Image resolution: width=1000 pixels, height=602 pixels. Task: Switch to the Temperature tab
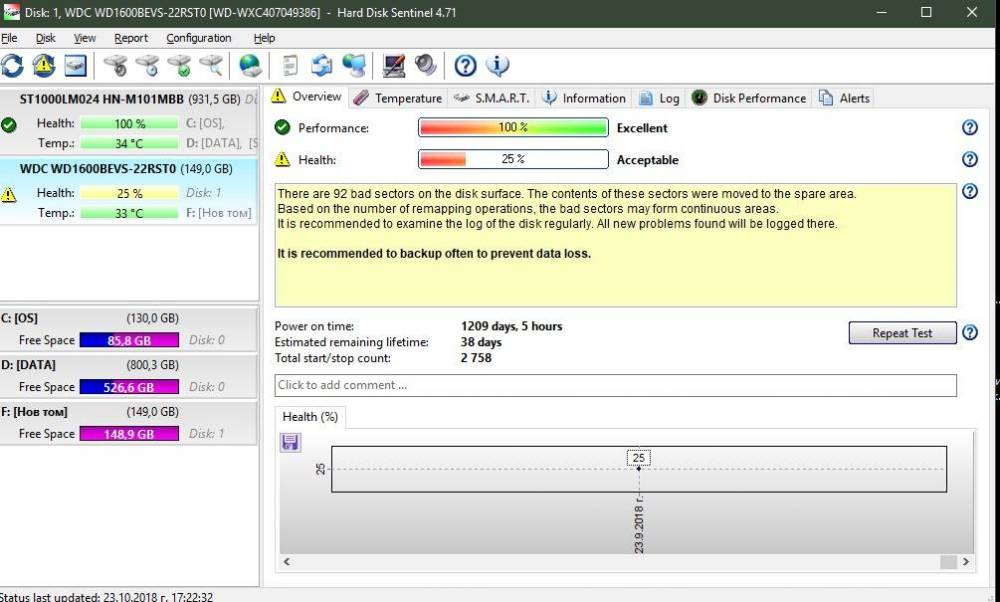[x=397, y=98]
